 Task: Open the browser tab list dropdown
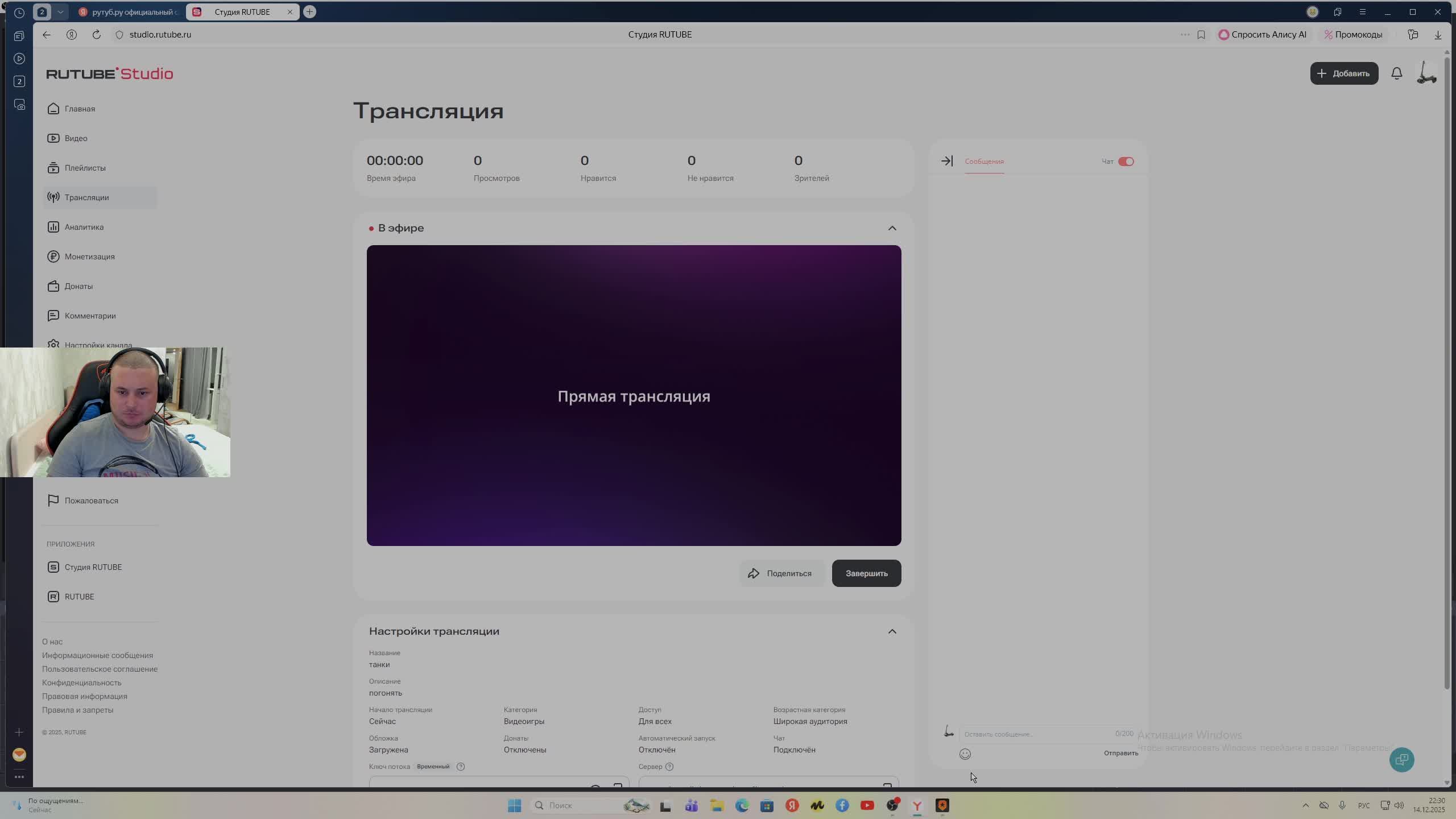tap(60, 11)
